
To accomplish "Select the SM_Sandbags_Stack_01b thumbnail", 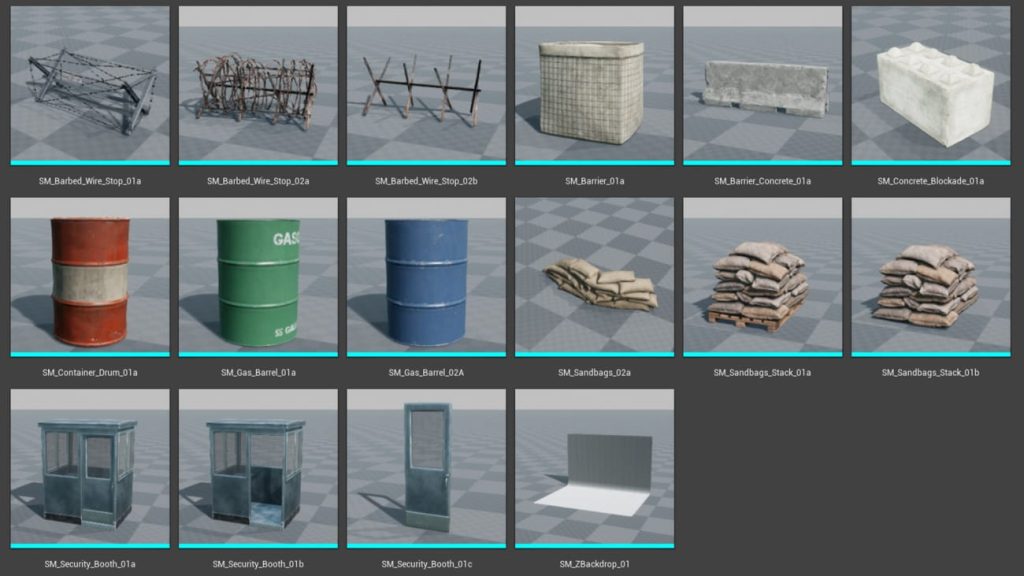I will click(931, 278).
